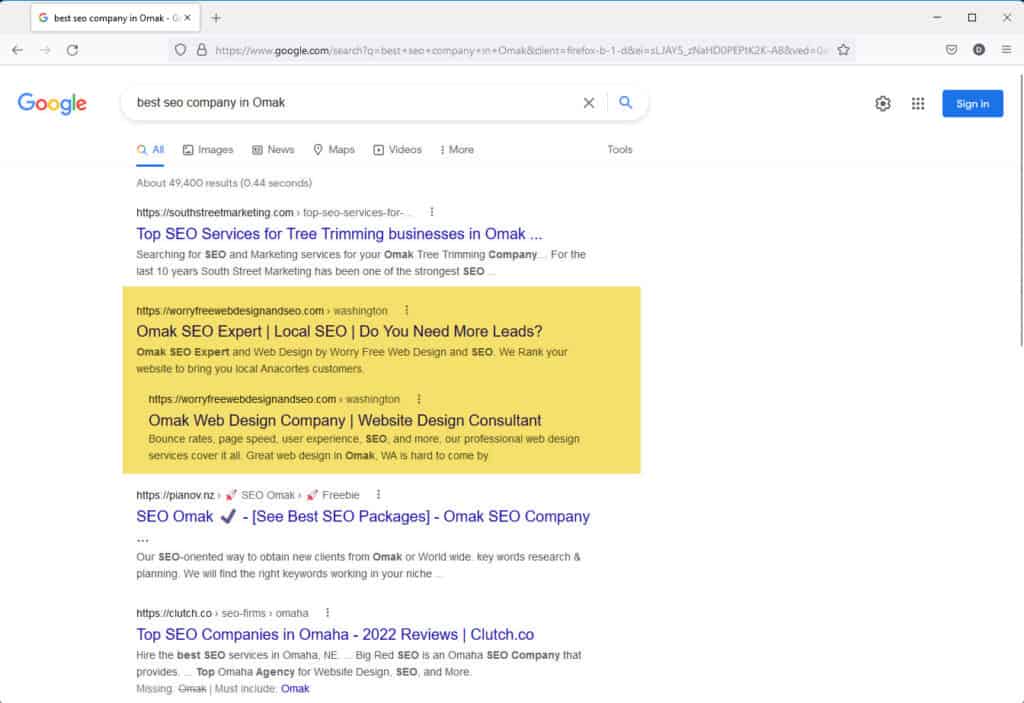The image size is (1024, 703).
Task: Open 'Top SEO Services for Tree Trimming' result
Action: point(339,234)
